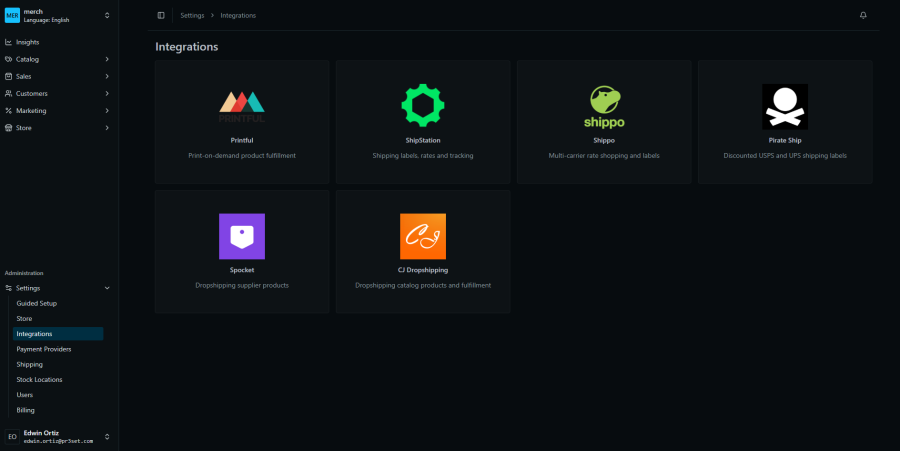Open Store under Settings
The width and height of the screenshot is (900, 451).
(x=58, y=318)
